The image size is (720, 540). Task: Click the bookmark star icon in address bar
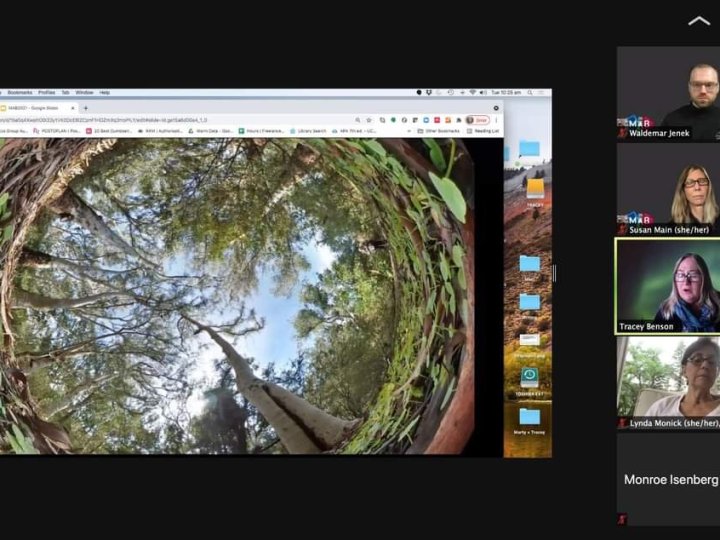(369, 120)
